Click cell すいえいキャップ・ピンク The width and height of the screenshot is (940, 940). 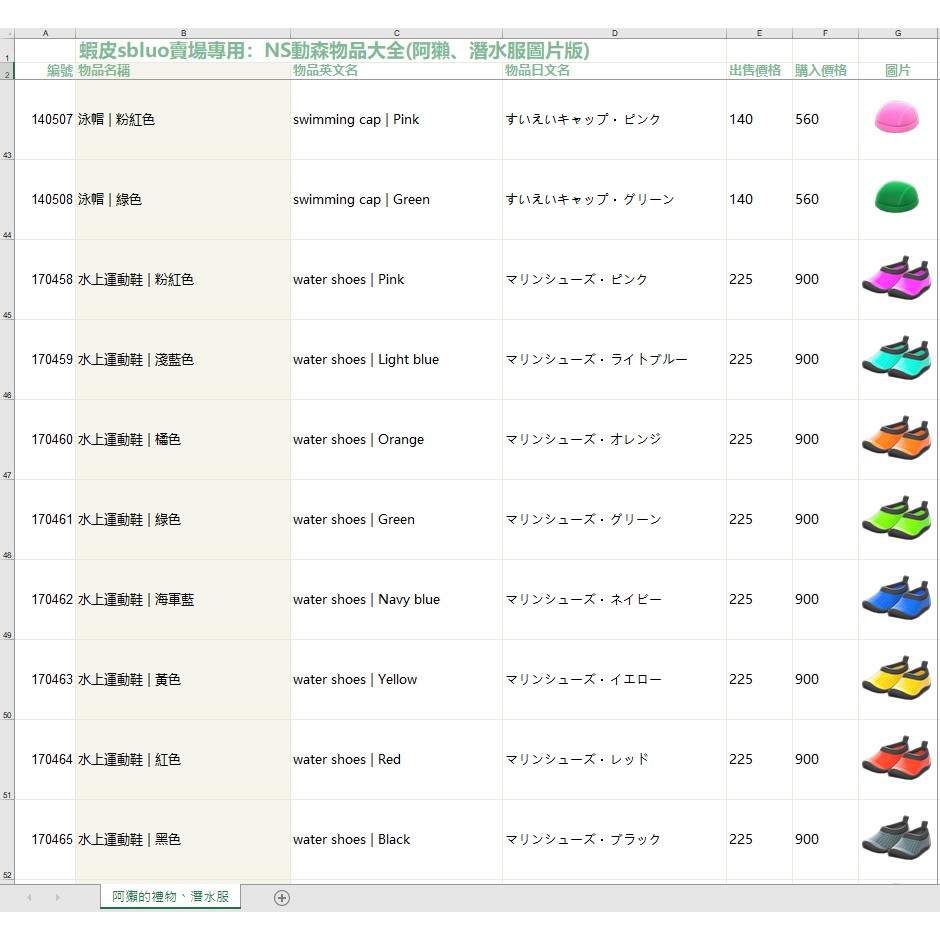point(614,119)
